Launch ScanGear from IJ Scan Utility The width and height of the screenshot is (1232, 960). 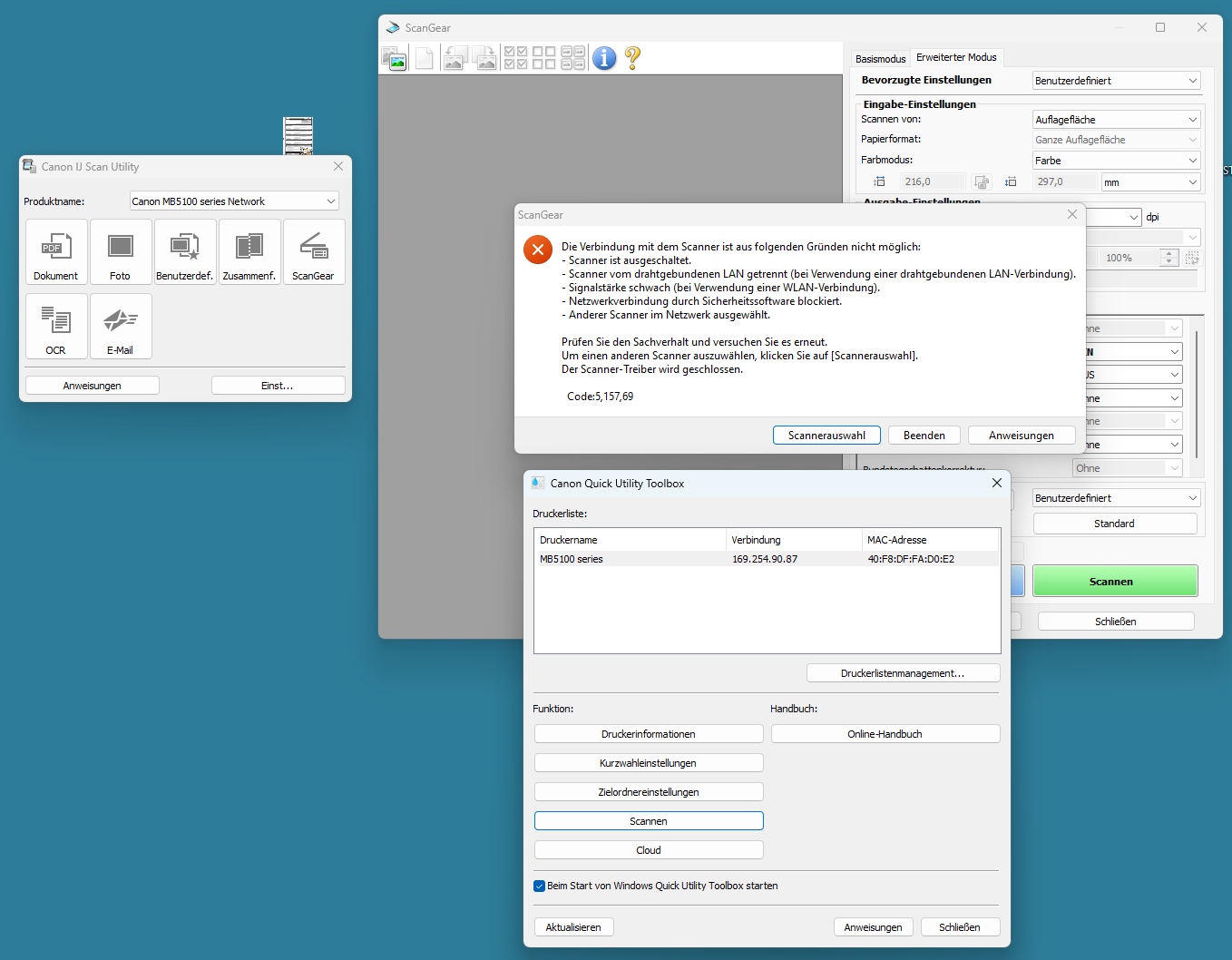(314, 252)
